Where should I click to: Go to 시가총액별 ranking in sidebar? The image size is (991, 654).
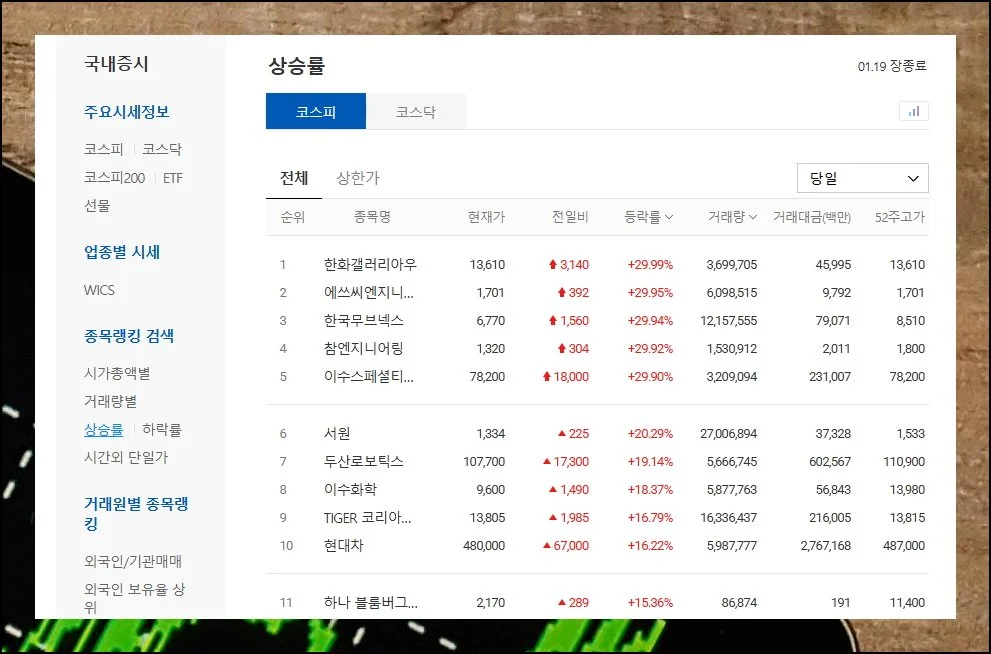pyautogui.click(x=117, y=373)
